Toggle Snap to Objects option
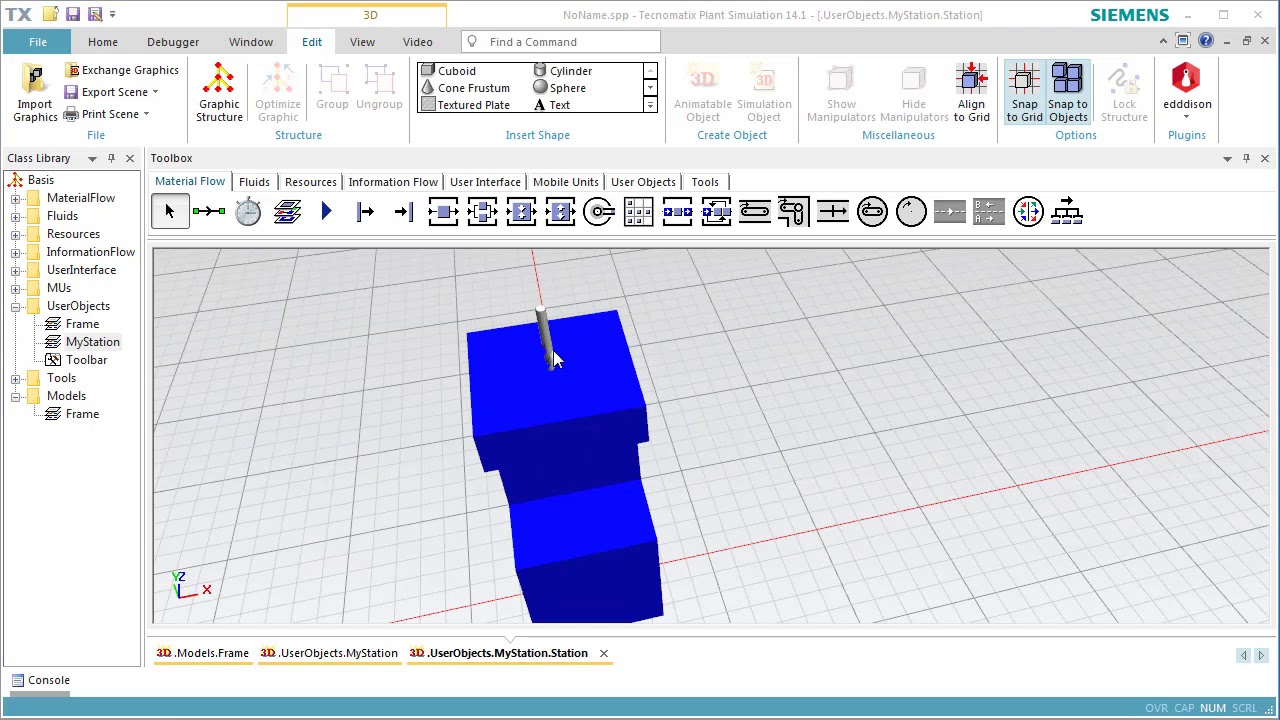This screenshot has width=1280, height=720. pyautogui.click(x=1068, y=93)
